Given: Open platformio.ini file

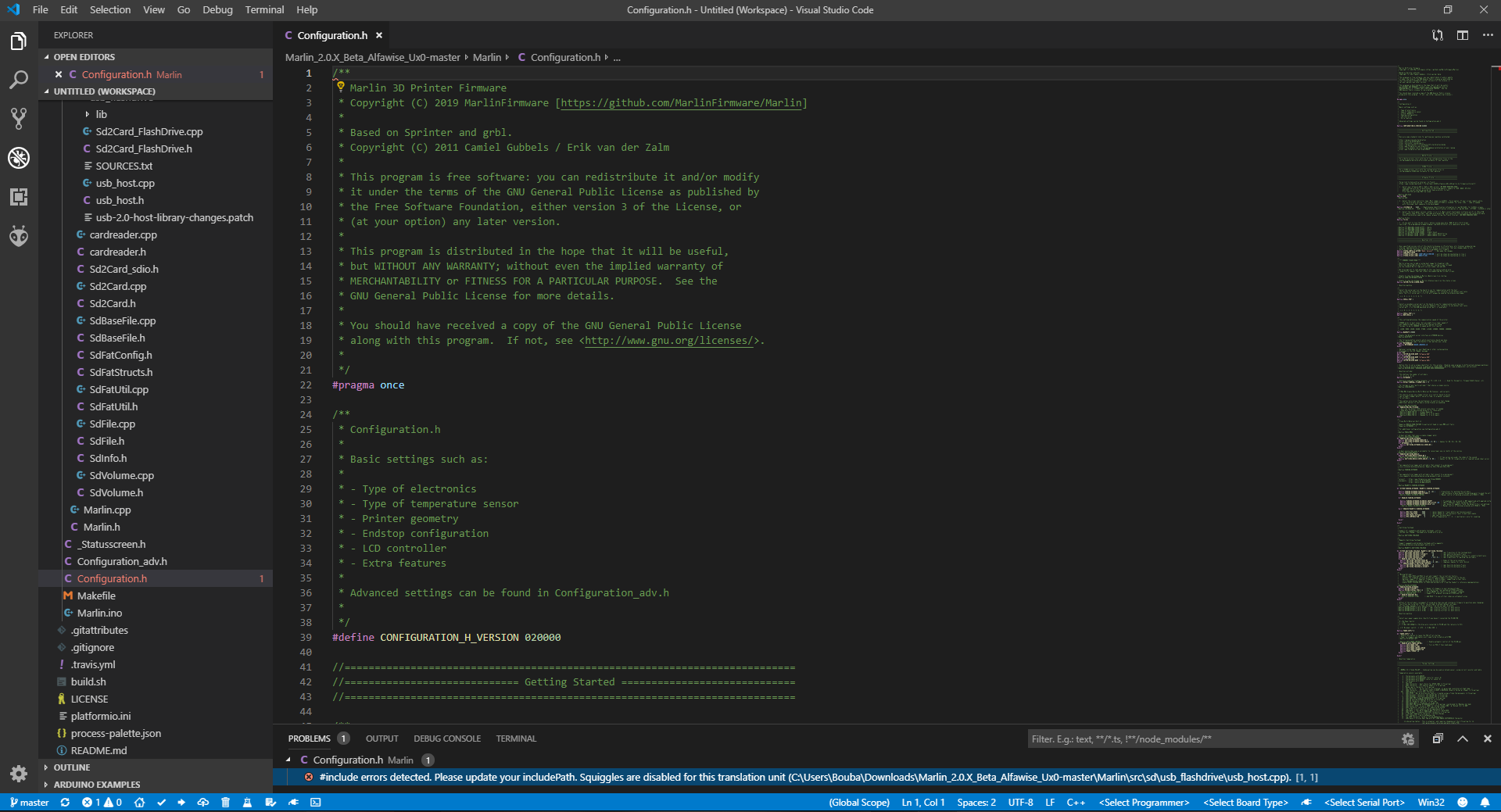Looking at the screenshot, I should [x=101, y=716].
